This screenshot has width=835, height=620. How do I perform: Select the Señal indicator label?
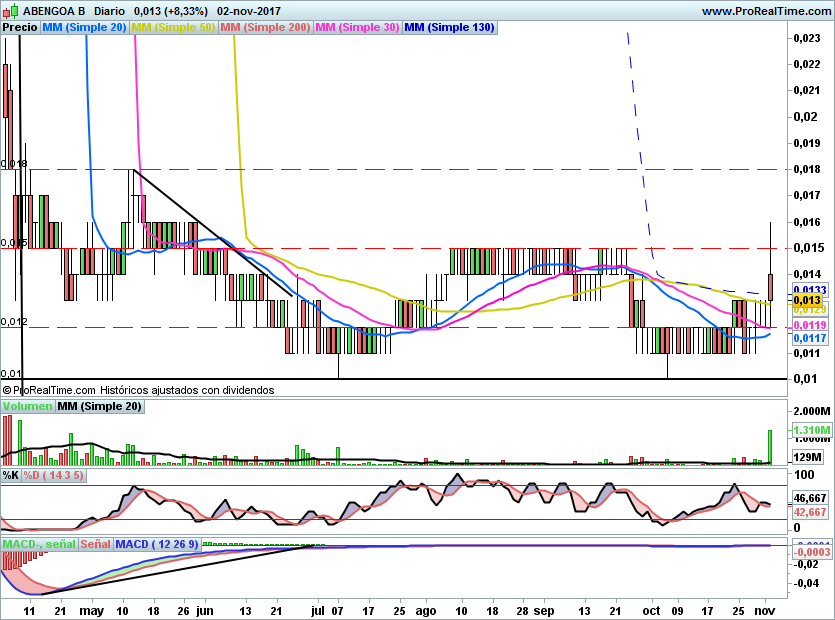95,544
